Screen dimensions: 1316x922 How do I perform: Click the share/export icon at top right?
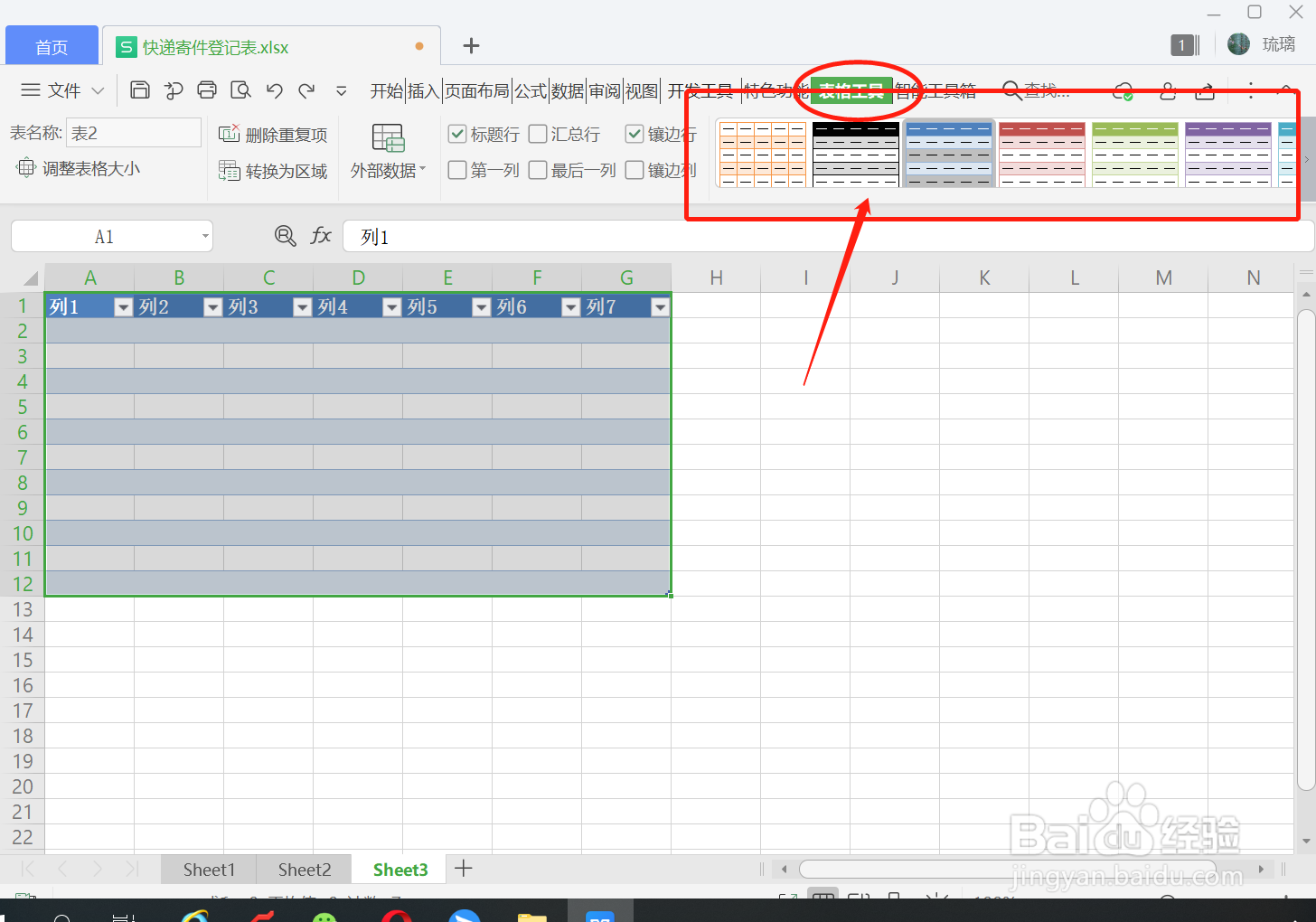[1205, 90]
